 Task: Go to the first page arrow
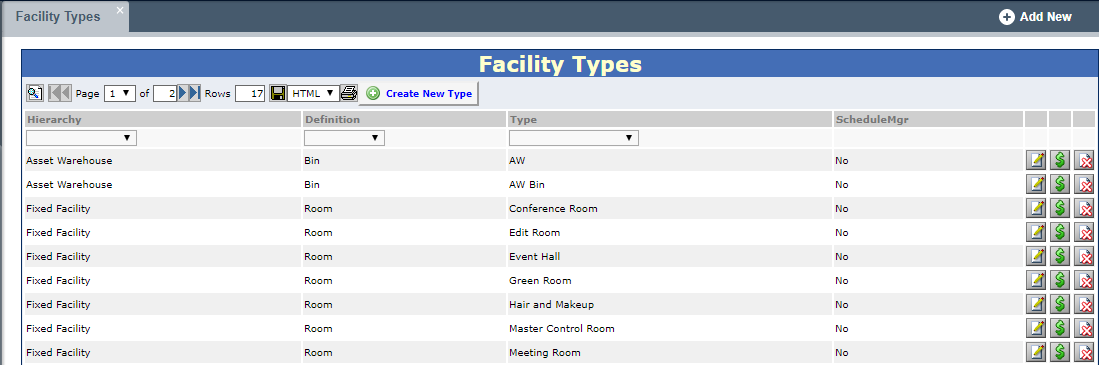(x=59, y=93)
